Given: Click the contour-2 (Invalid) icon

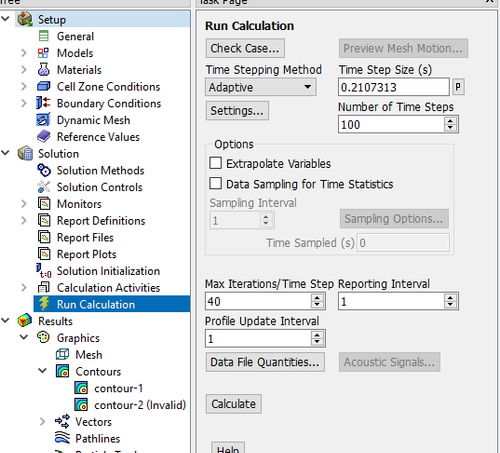Looking at the screenshot, I should tap(81, 405).
